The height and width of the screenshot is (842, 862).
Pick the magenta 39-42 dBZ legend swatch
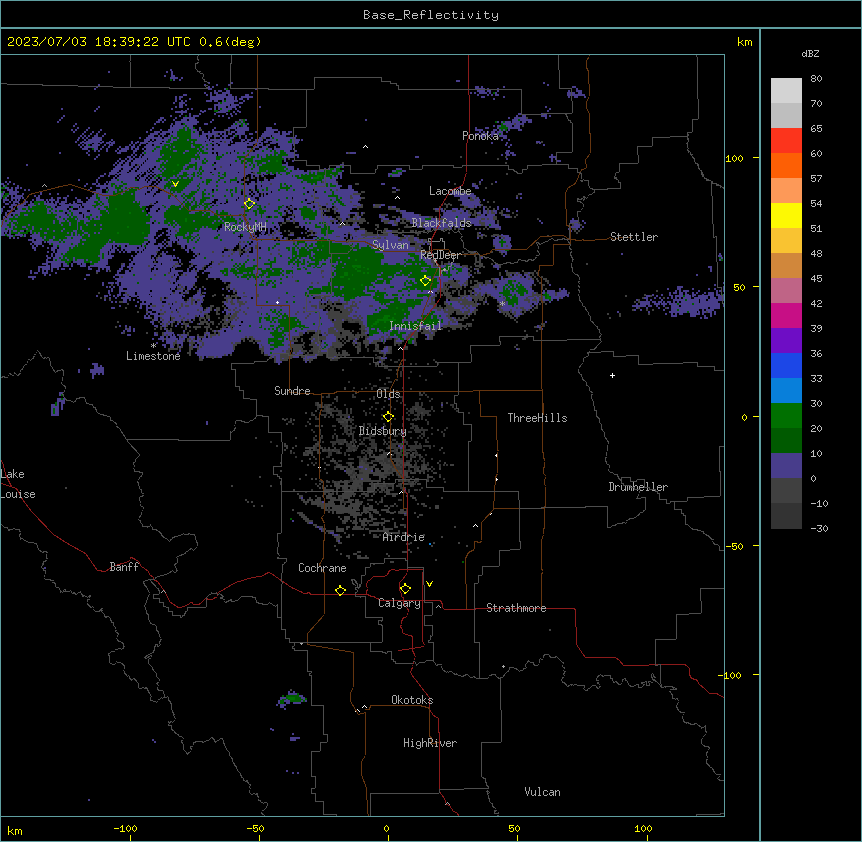[786, 315]
